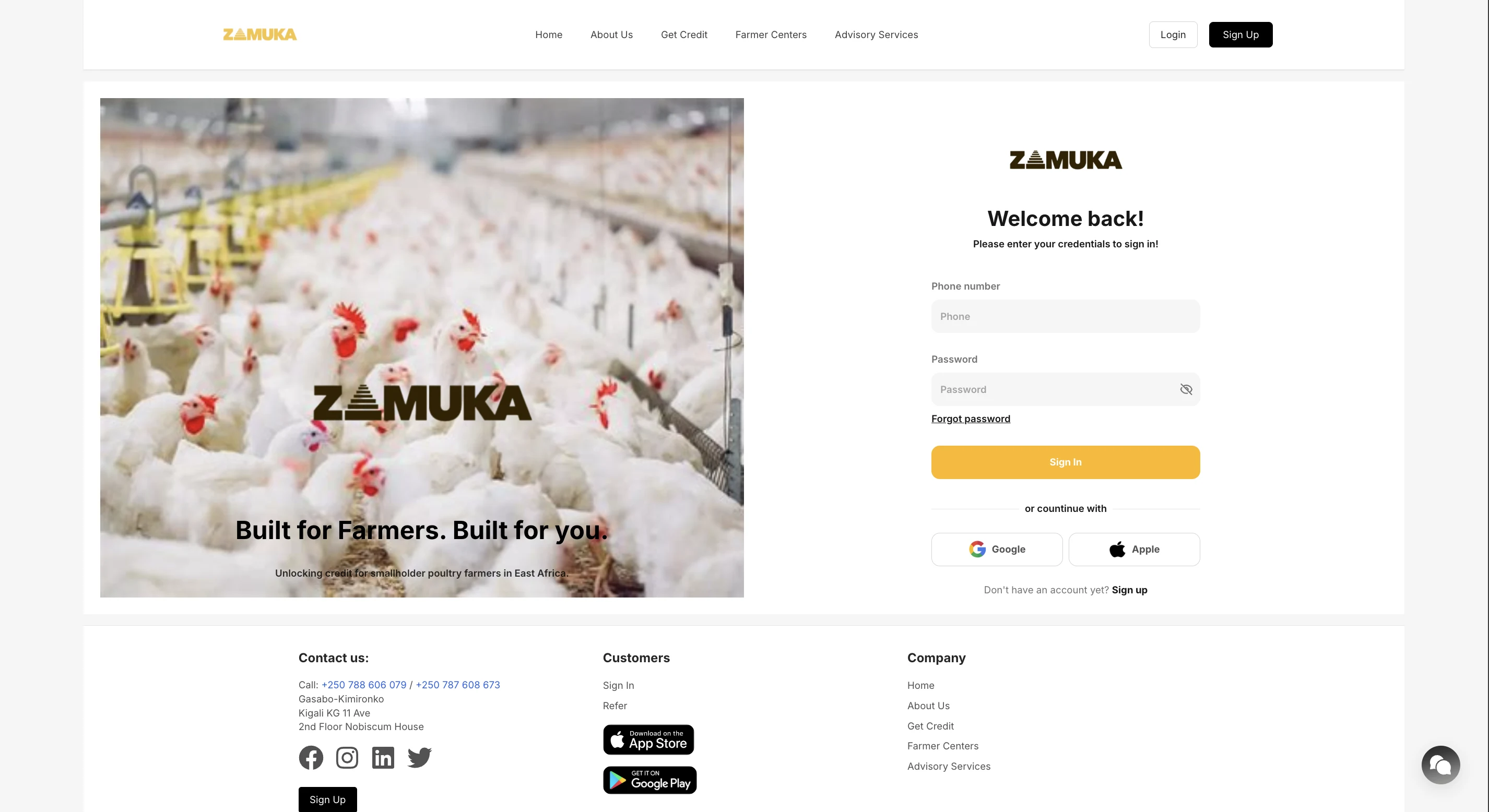The height and width of the screenshot is (812, 1489).
Task: Click the Phone number input field
Action: click(x=1065, y=316)
